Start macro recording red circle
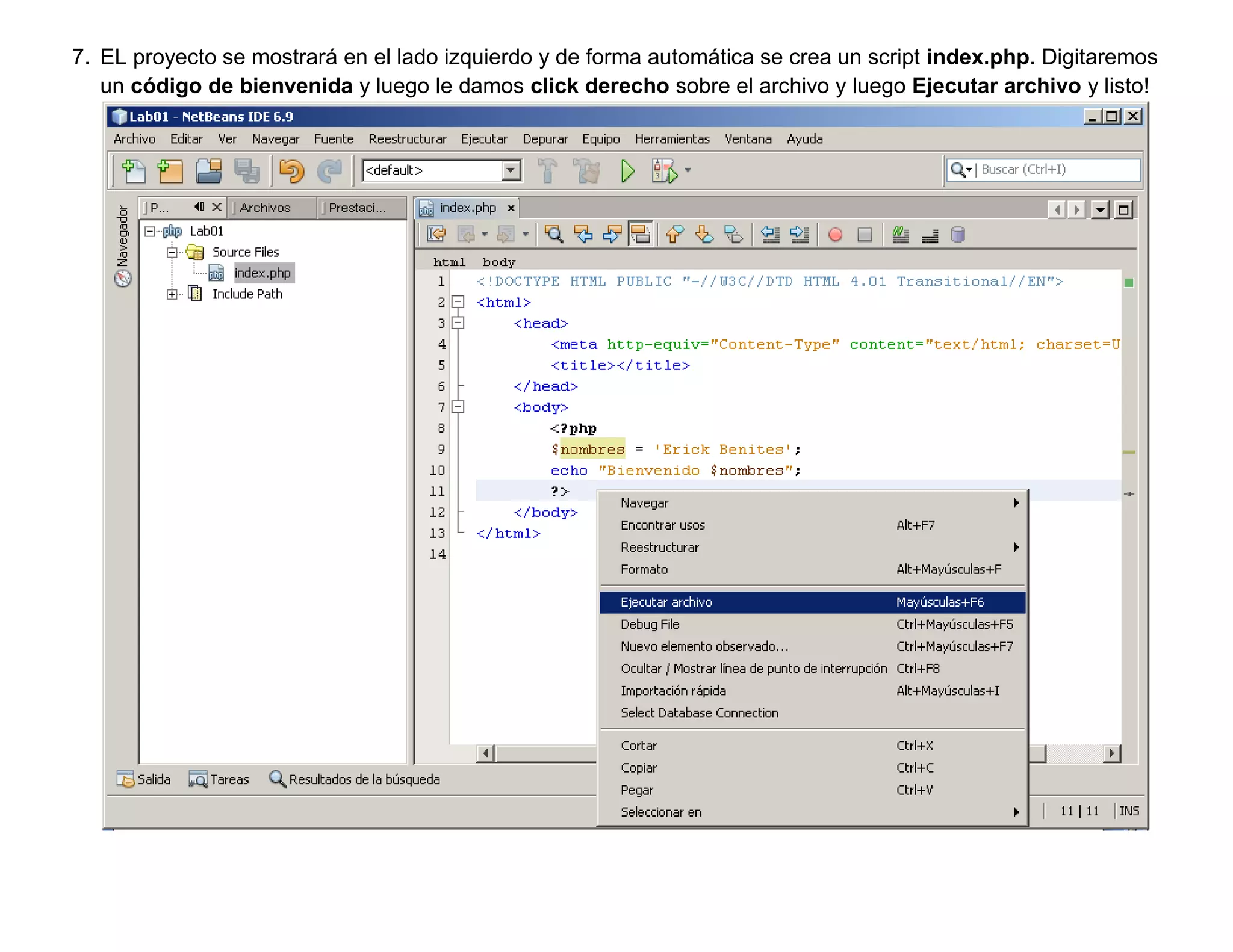 tap(835, 234)
